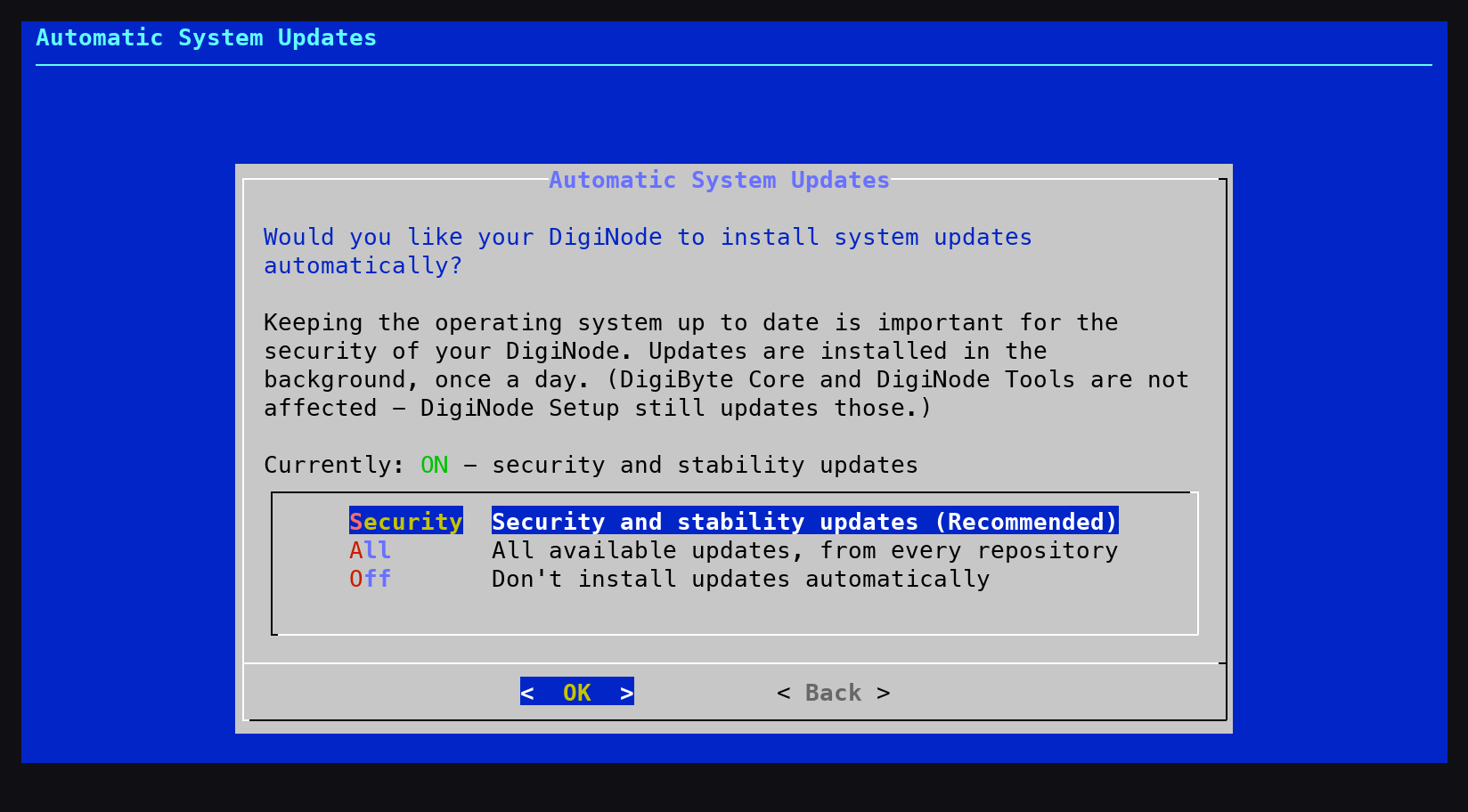The height and width of the screenshot is (812, 1468).
Task: Click the 'Keeping the operating system up to date' paragraph
Action: point(727,365)
